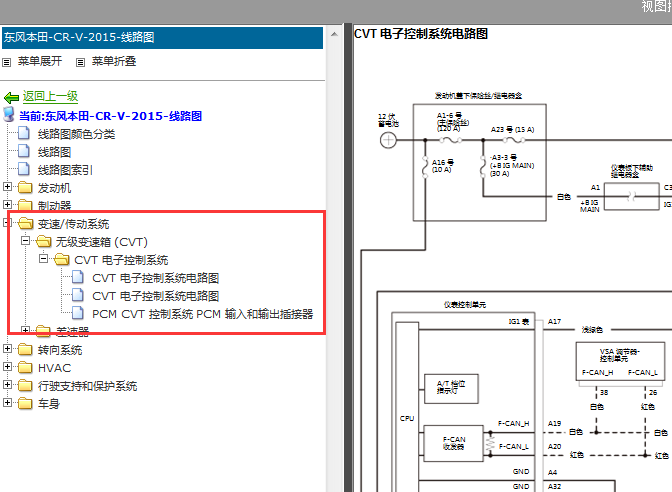Click 当前:东风本田-CR-V-2015-线路图 link
This screenshot has height=492, width=672.
click(111, 116)
